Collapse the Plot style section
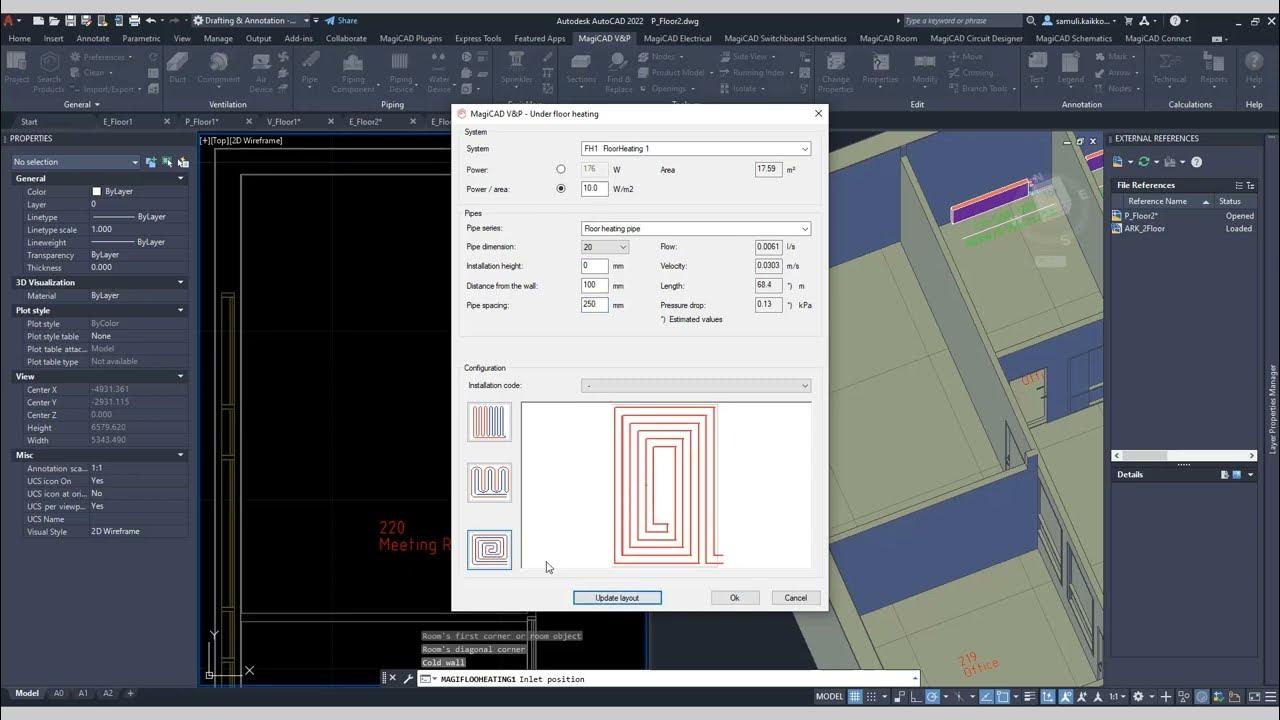Image resolution: width=1280 pixels, height=720 pixels. [x=181, y=310]
